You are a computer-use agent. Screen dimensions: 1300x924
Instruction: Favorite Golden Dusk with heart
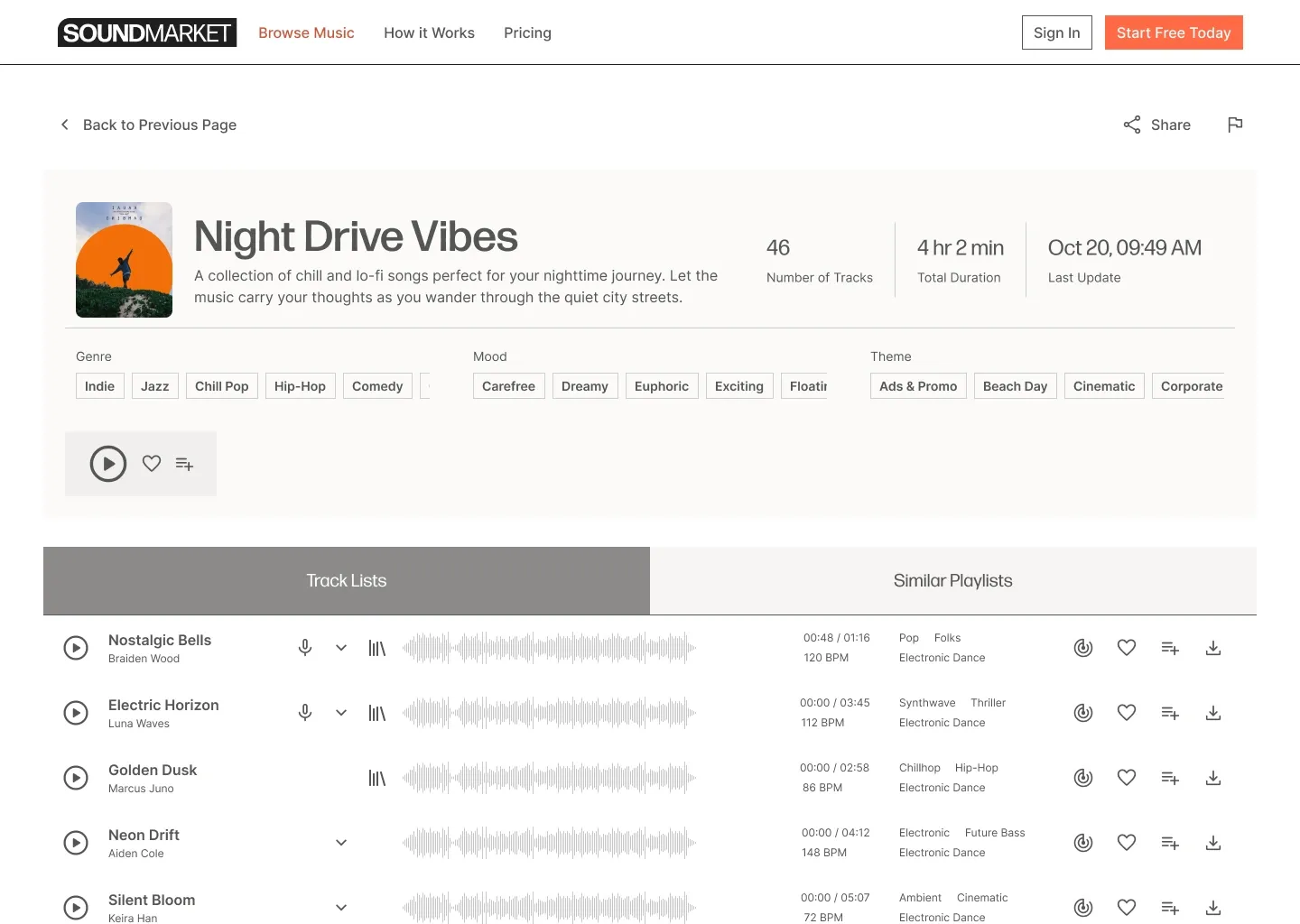click(x=1127, y=778)
